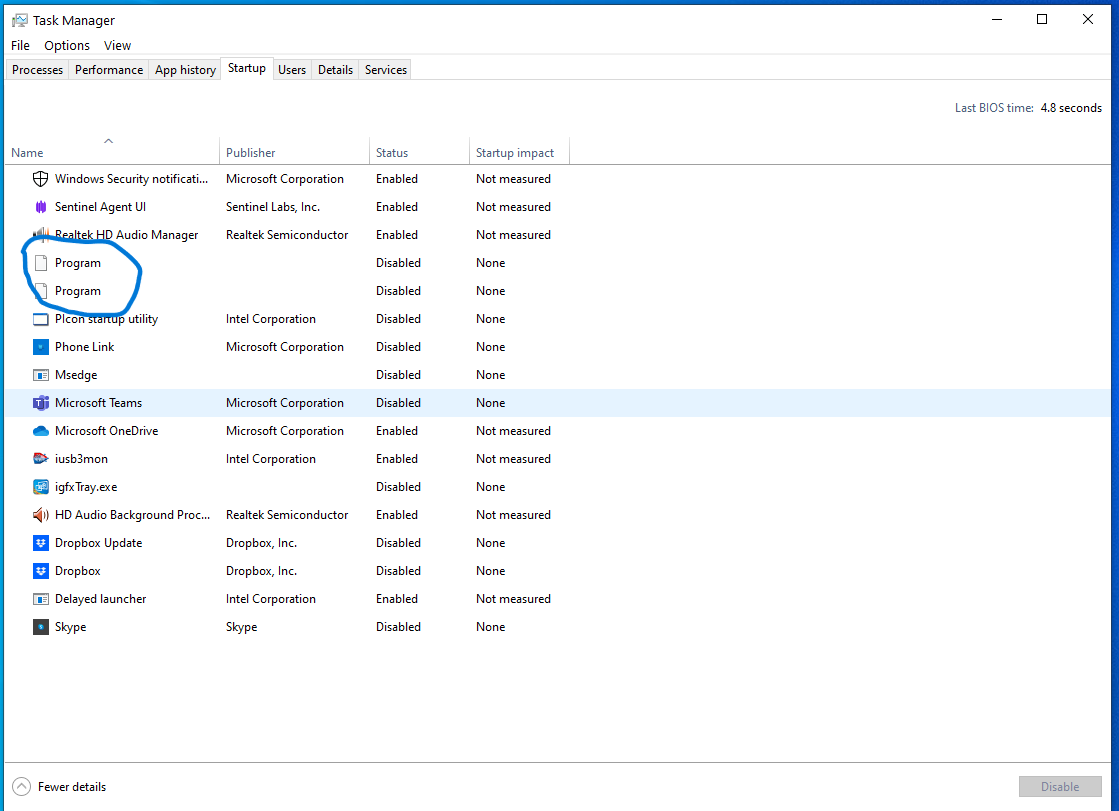Maximize the Task Manager window

tap(1042, 19)
